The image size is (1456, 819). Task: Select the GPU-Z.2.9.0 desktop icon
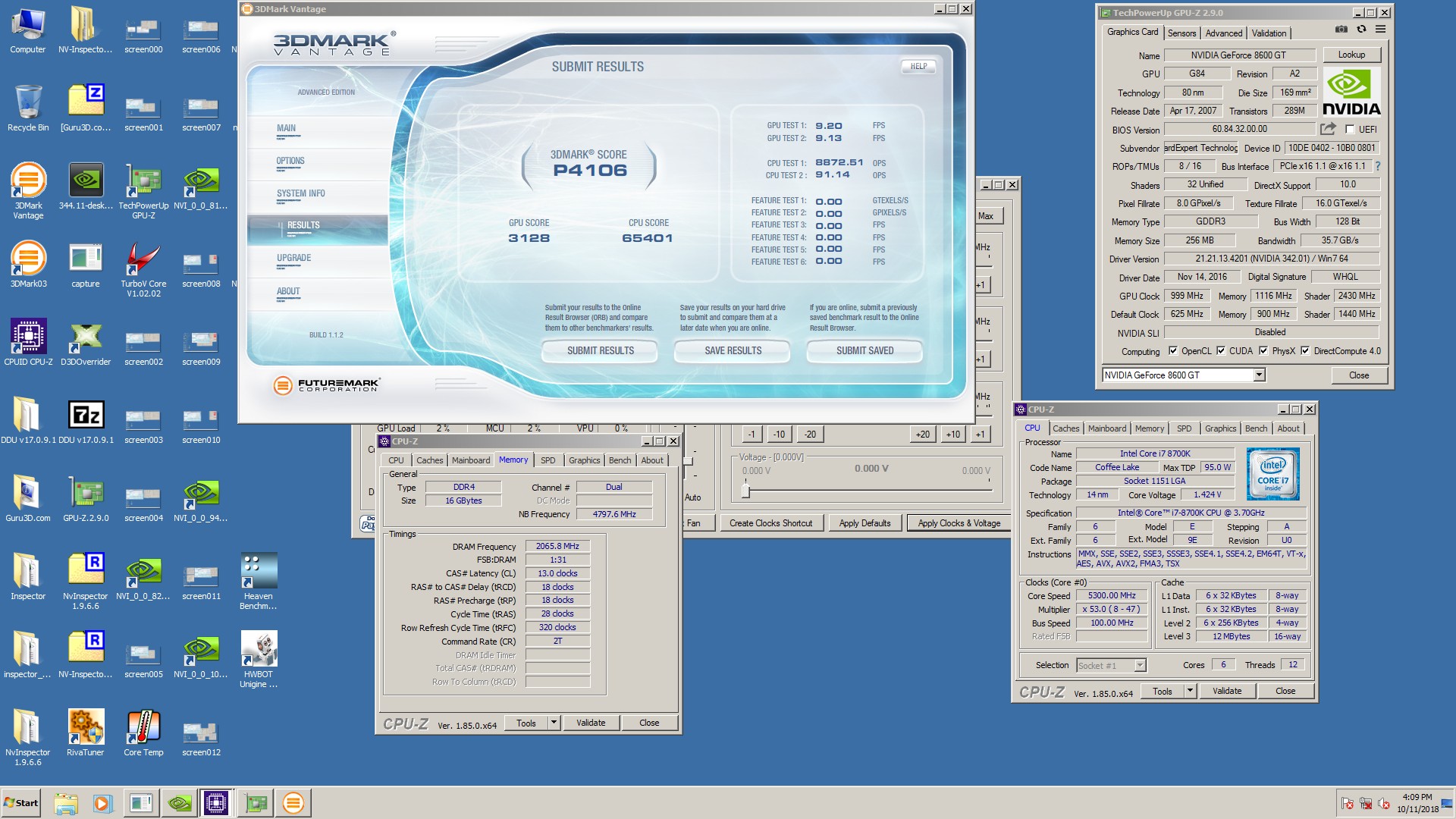pos(86,499)
